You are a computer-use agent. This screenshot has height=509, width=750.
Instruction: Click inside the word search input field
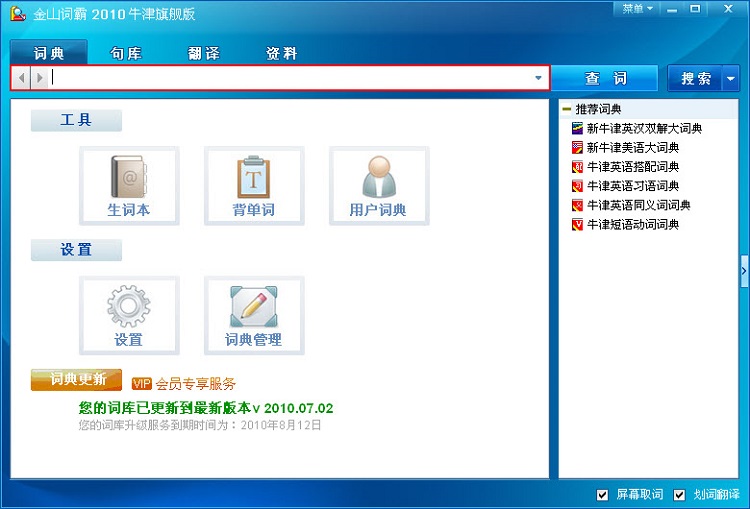(x=290, y=78)
